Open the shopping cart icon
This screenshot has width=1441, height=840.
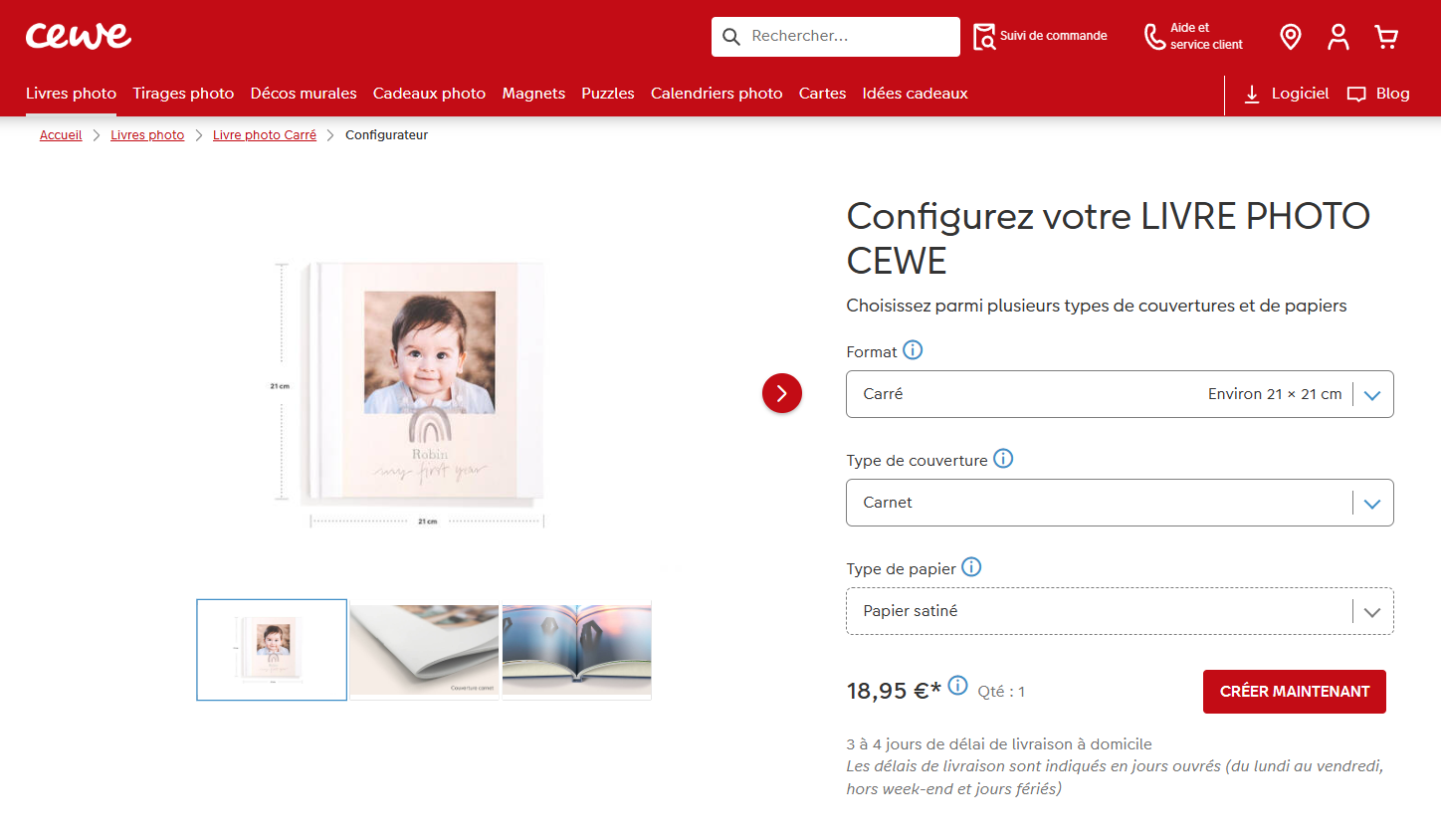pyautogui.click(x=1386, y=37)
